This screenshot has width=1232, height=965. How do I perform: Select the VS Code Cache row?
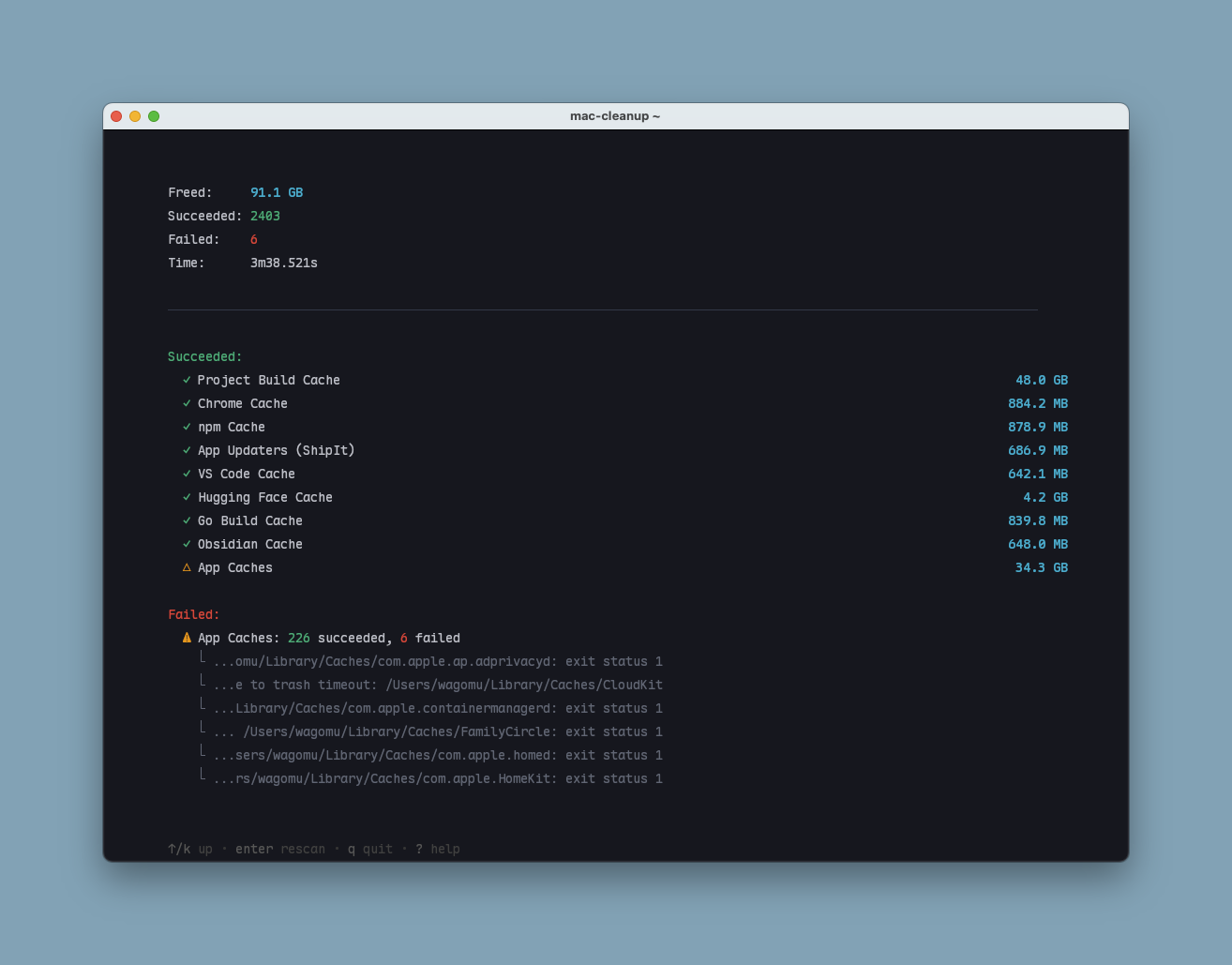point(246,474)
